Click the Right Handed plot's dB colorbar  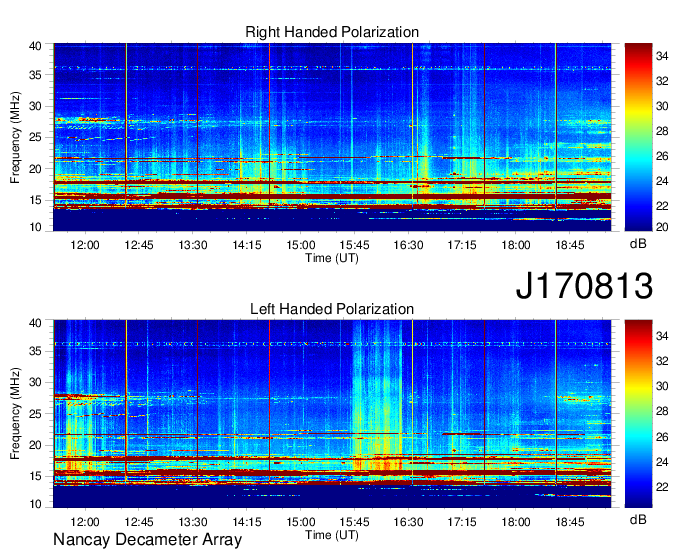(638, 137)
